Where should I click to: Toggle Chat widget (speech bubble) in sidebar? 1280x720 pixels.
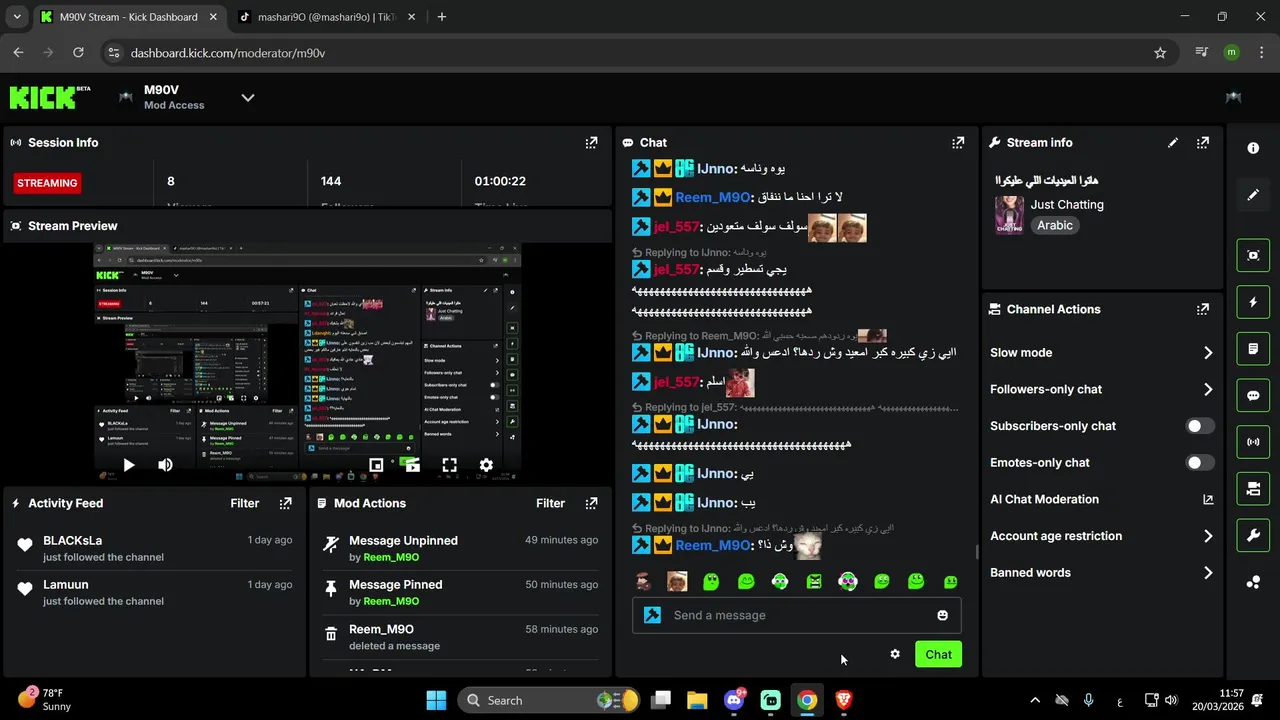click(1253, 395)
